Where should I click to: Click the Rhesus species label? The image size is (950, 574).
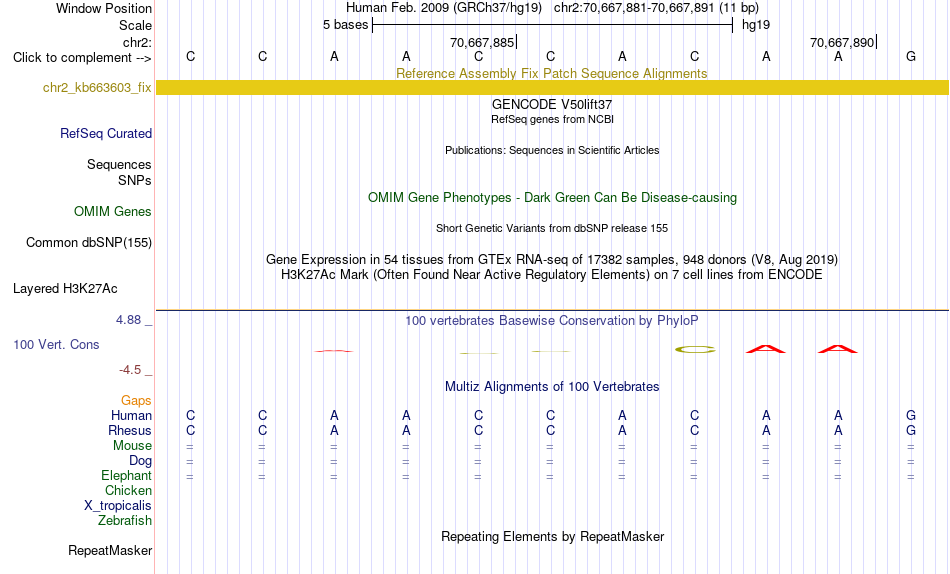point(130,430)
